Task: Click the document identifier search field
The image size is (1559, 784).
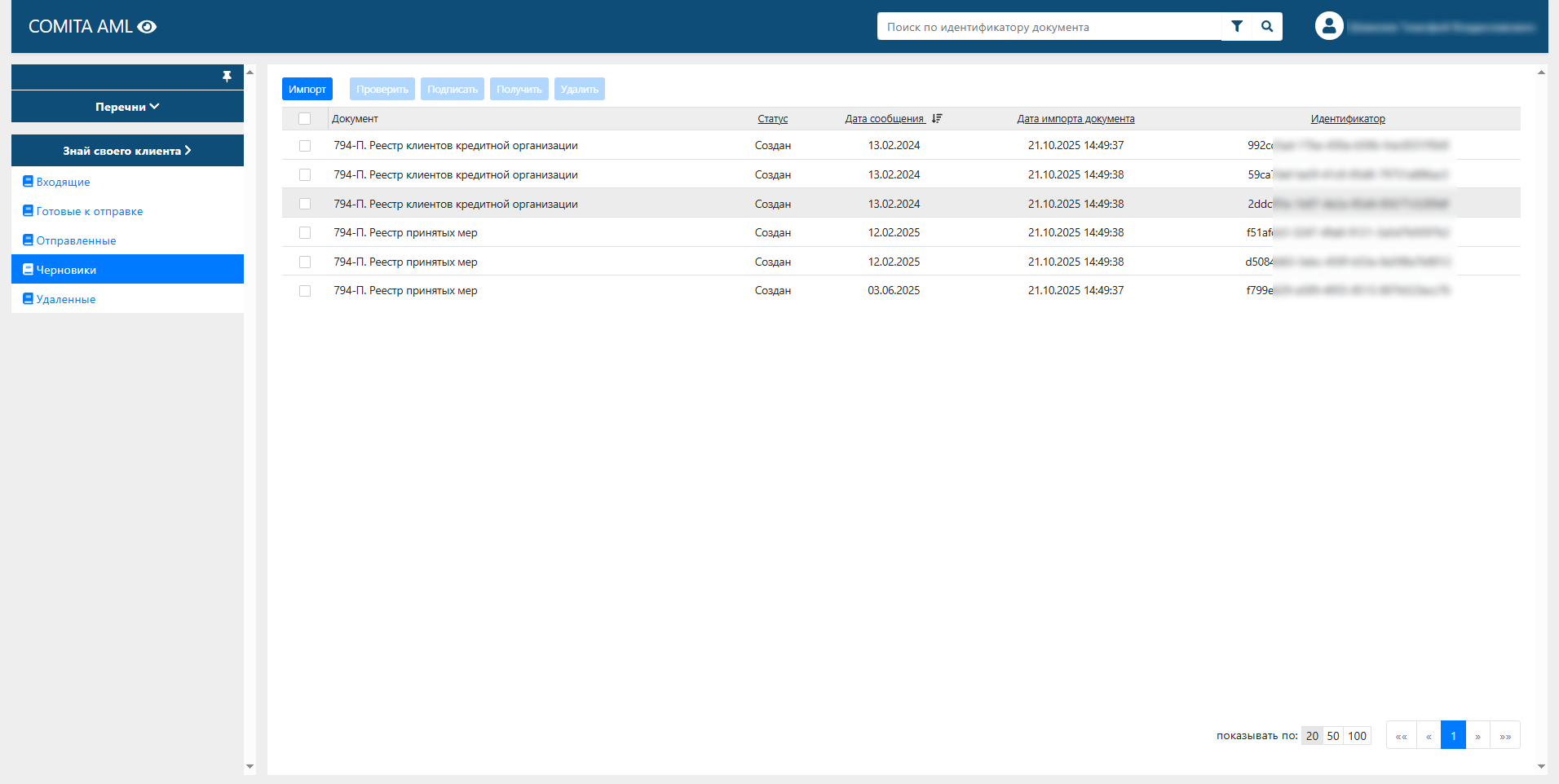Action: [1049, 27]
